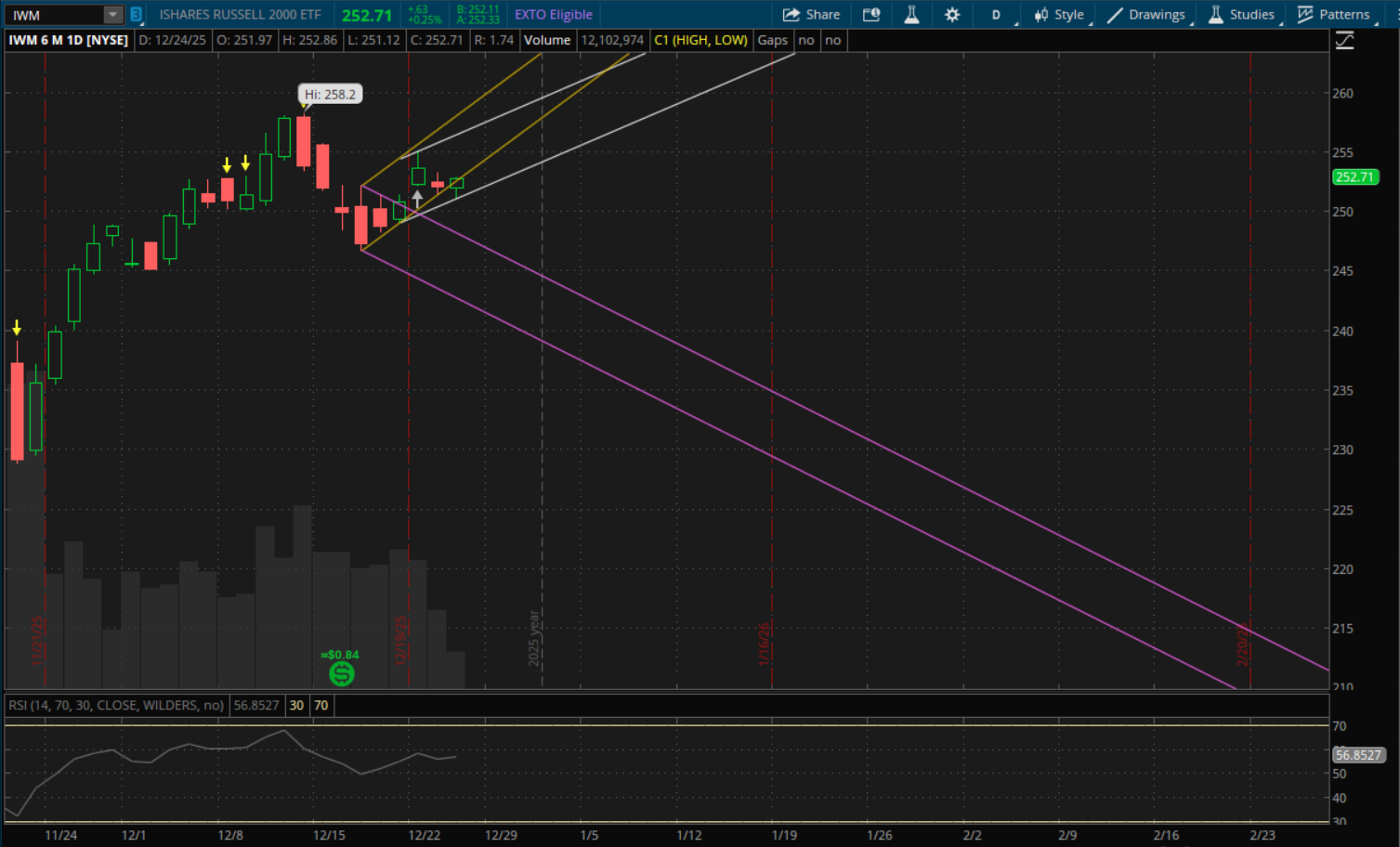
Task: Click the Volume label in the chart header
Action: click(547, 41)
